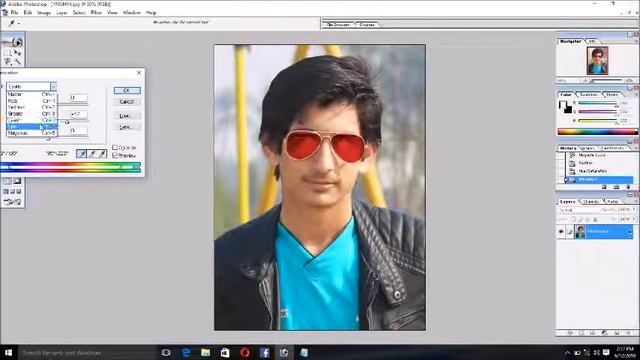
Task: Open the Help menu
Action: (x=151, y=13)
